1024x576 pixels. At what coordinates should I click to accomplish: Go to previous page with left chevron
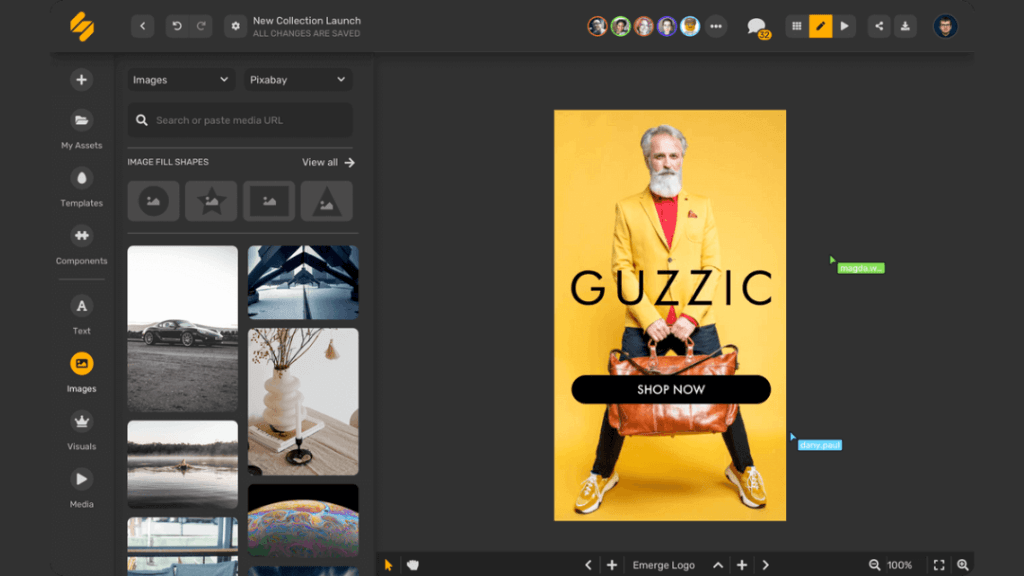point(588,565)
